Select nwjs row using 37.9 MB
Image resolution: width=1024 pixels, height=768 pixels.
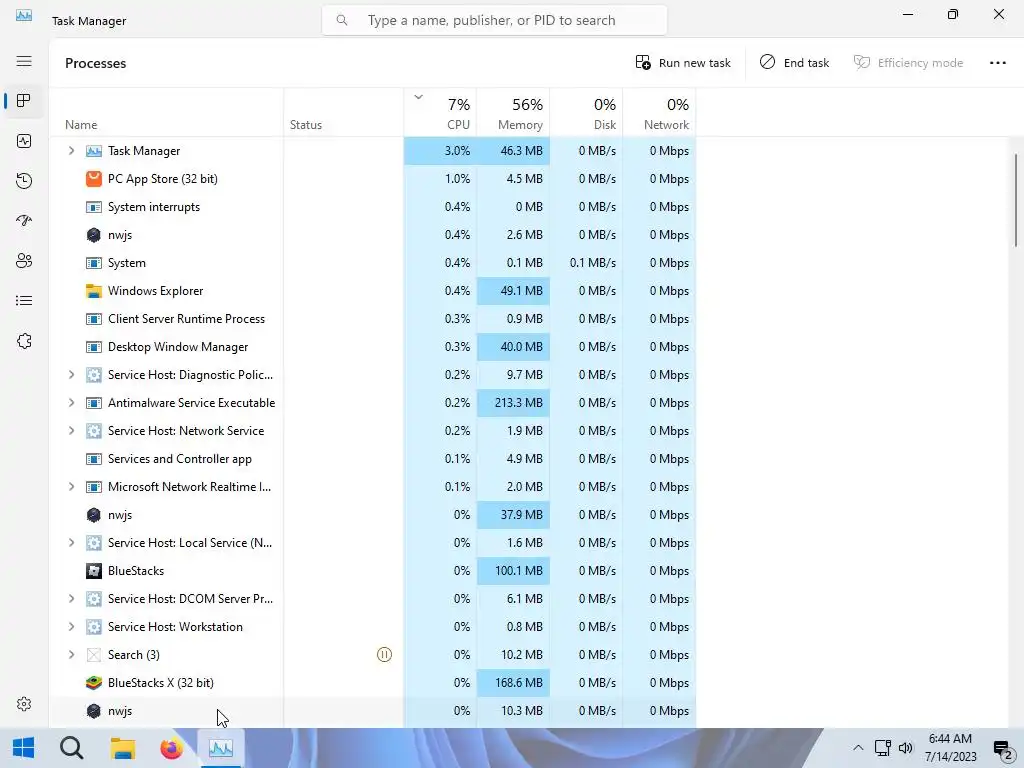(372, 515)
